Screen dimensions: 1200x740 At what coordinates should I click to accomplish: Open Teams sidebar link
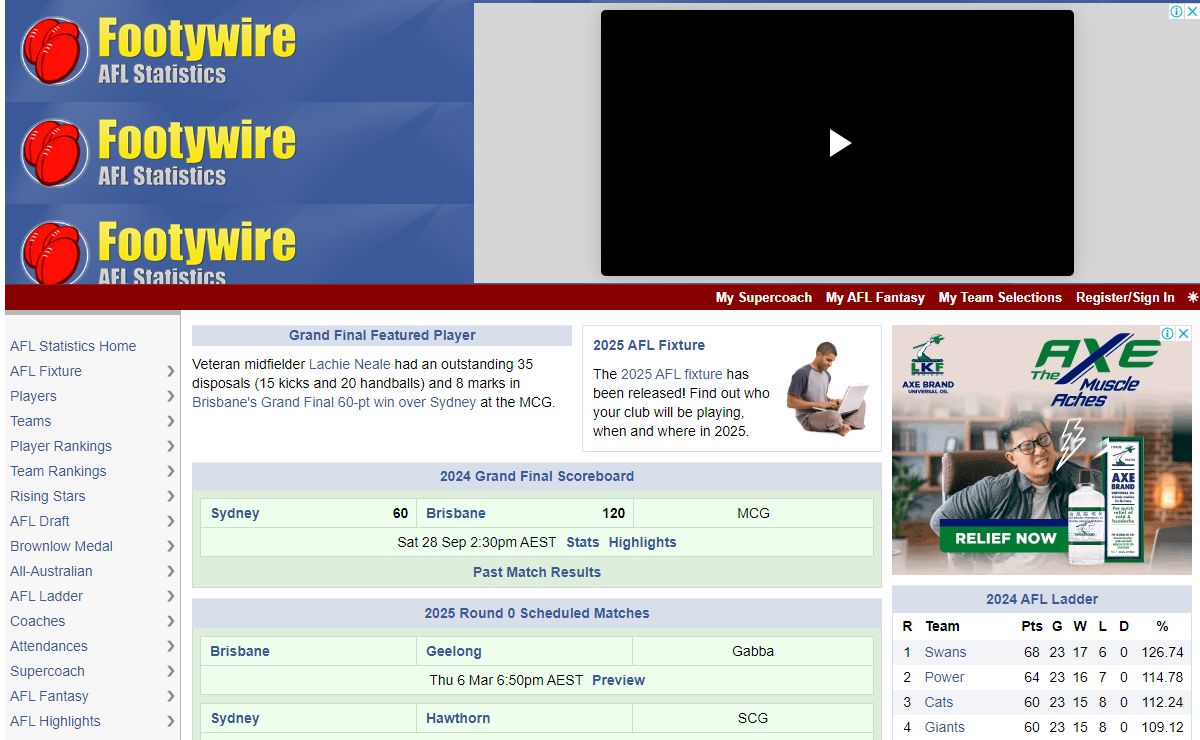[x=30, y=421]
